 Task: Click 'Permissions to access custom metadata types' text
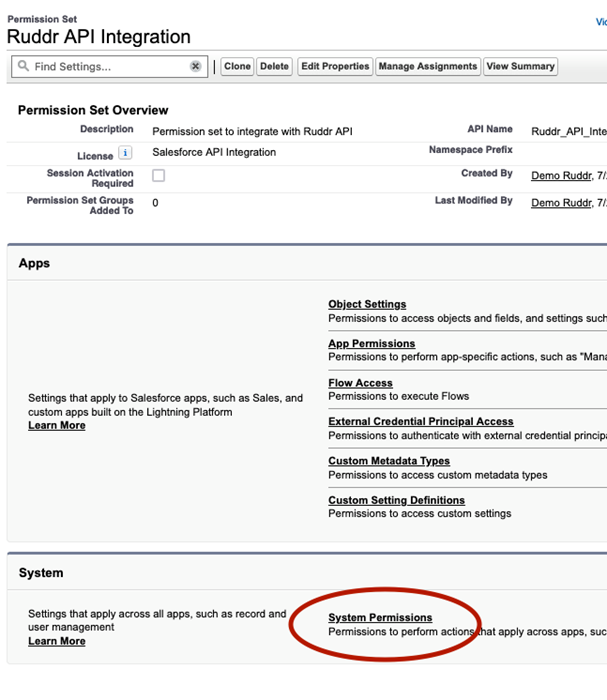(x=438, y=475)
